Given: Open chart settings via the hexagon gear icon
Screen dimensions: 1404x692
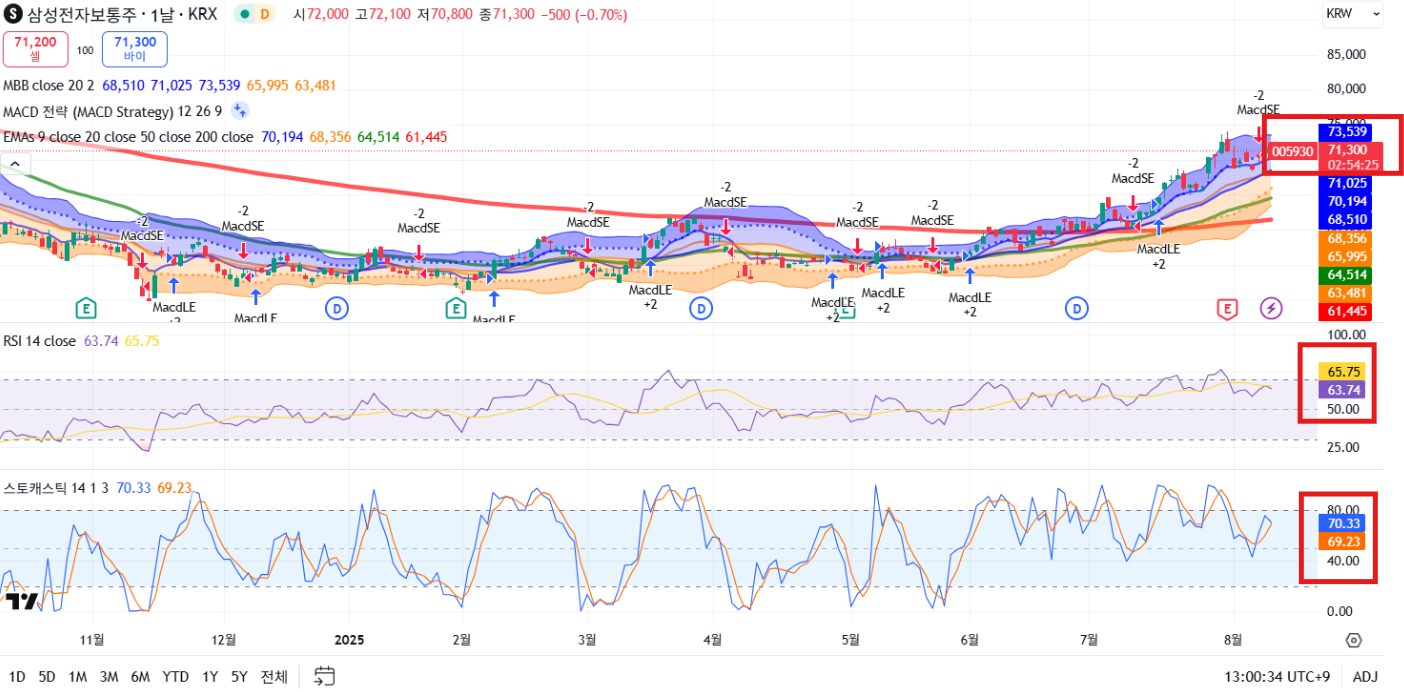Looking at the screenshot, I should (x=1353, y=640).
